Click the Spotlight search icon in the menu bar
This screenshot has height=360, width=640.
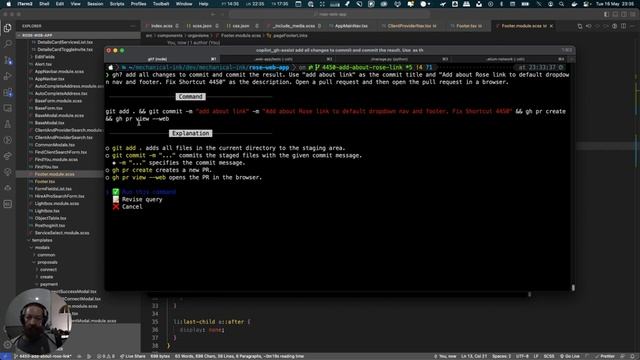click(562, 4)
